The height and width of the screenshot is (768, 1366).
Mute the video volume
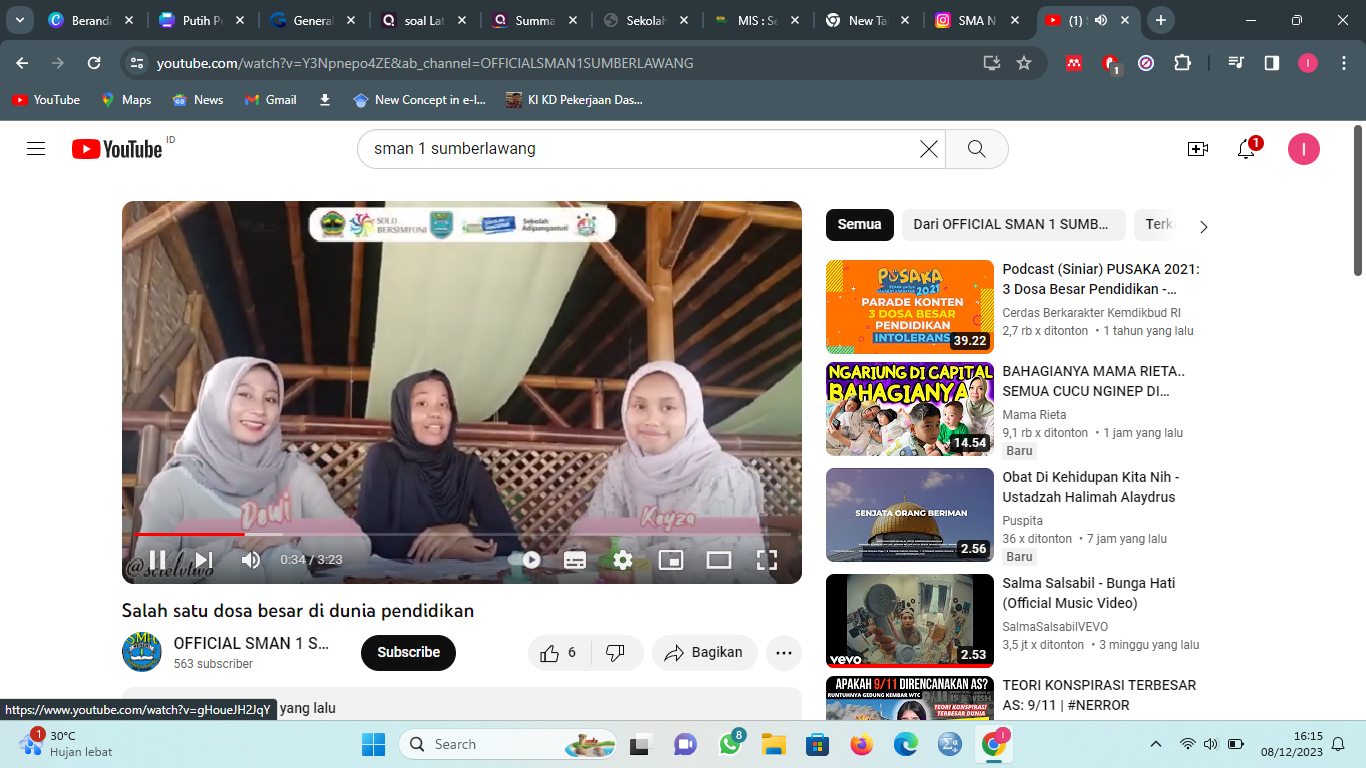pos(251,560)
